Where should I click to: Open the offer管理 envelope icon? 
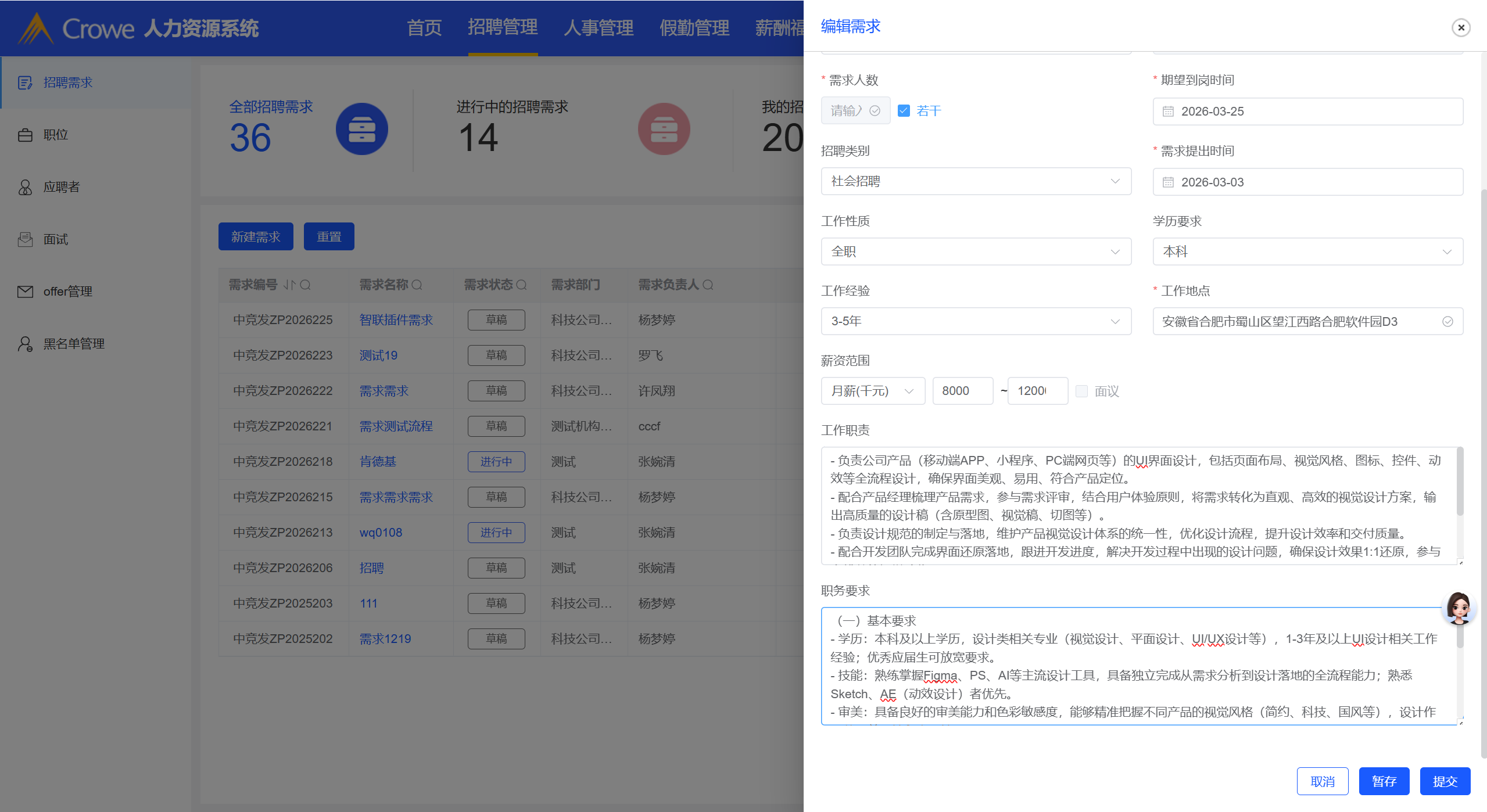click(x=25, y=292)
